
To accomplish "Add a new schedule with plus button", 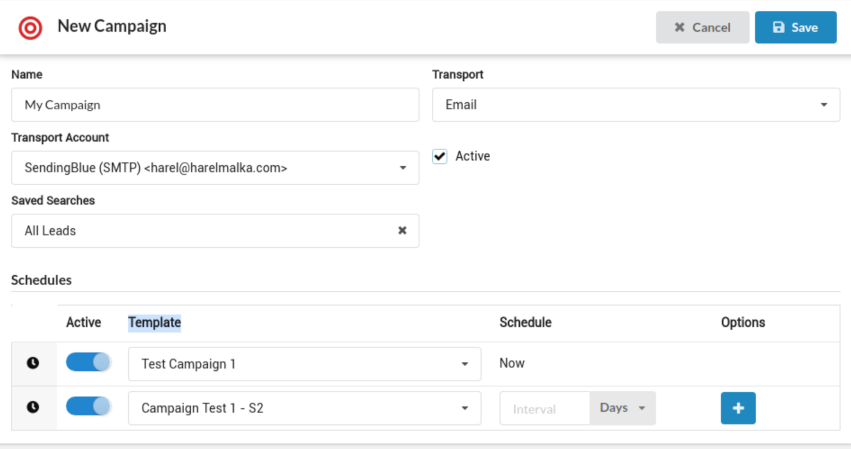I will [x=738, y=408].
